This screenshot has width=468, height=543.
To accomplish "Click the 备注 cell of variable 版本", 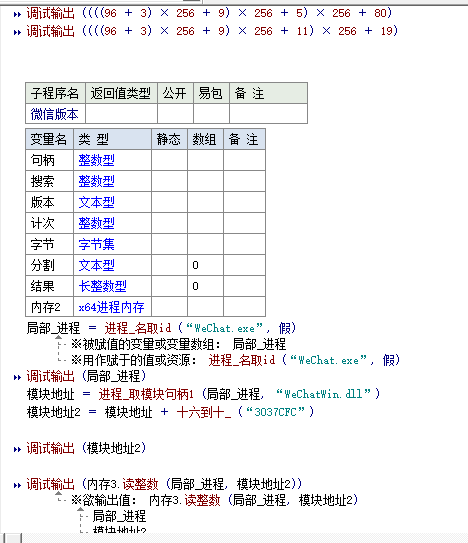I will pyautogui.click(x=245, y=202).
